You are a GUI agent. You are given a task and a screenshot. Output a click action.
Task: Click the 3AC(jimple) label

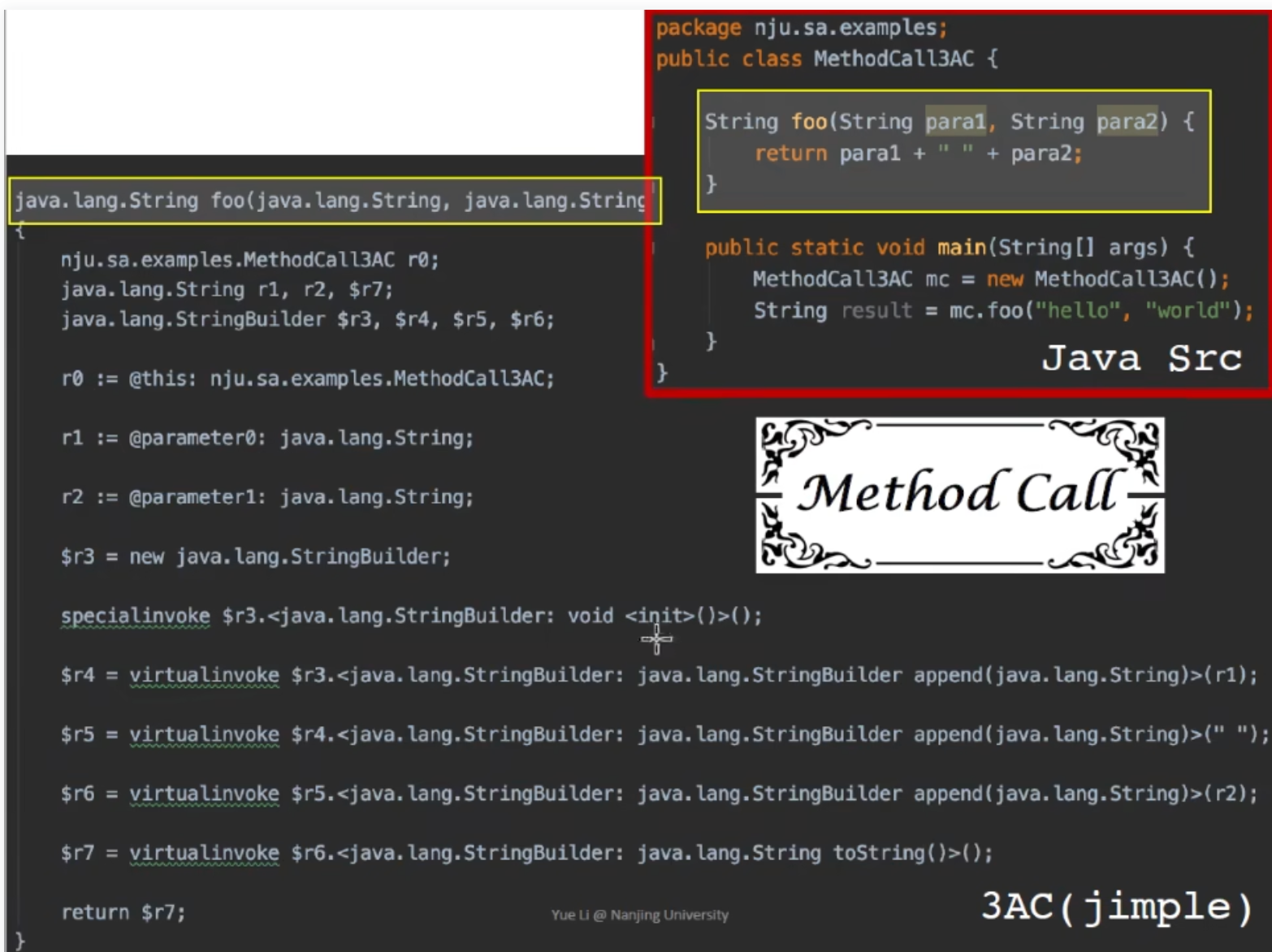(x=1117, y=907)
